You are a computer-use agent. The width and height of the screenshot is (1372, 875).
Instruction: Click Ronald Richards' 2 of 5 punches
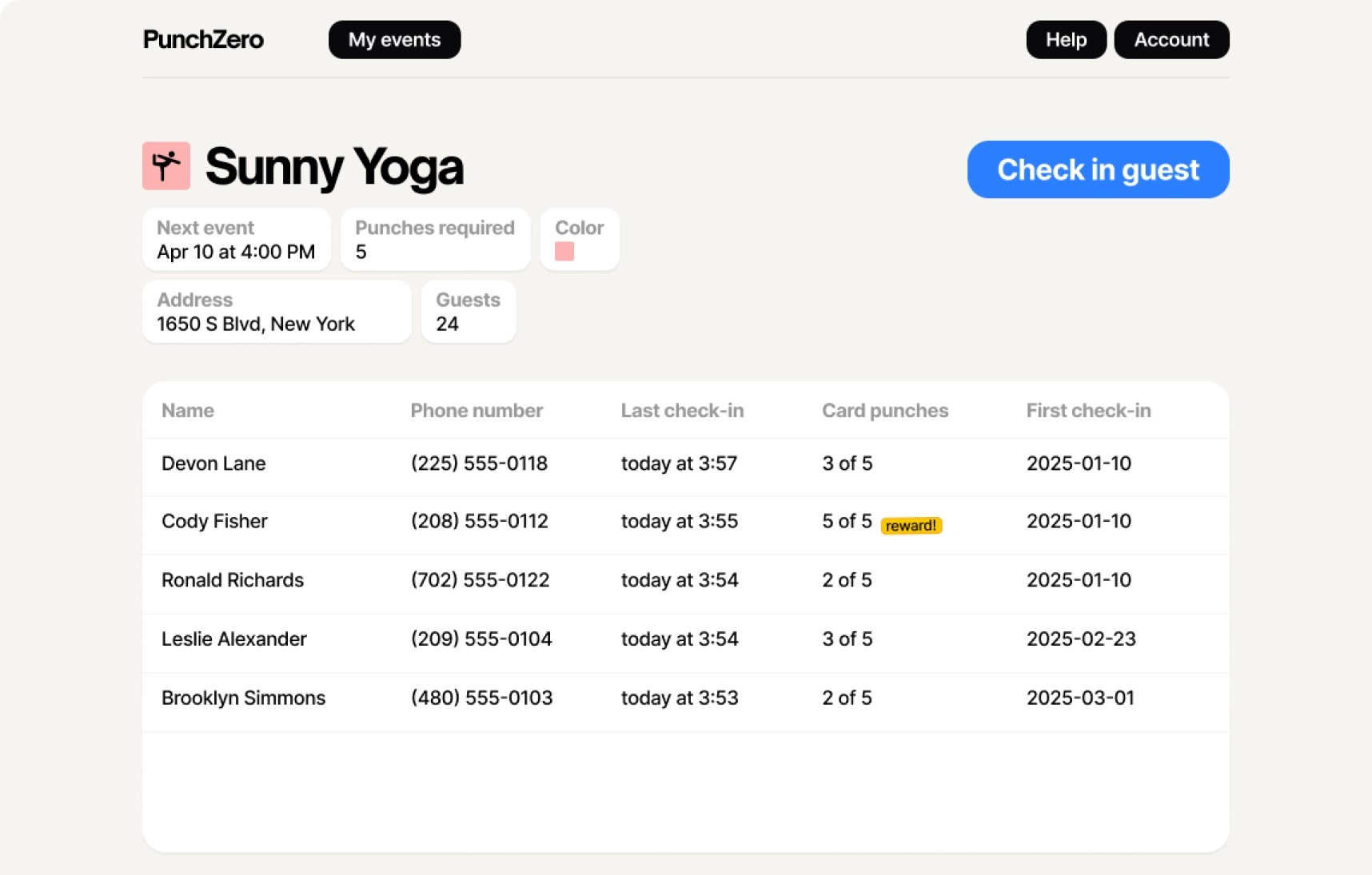(847, 580)
